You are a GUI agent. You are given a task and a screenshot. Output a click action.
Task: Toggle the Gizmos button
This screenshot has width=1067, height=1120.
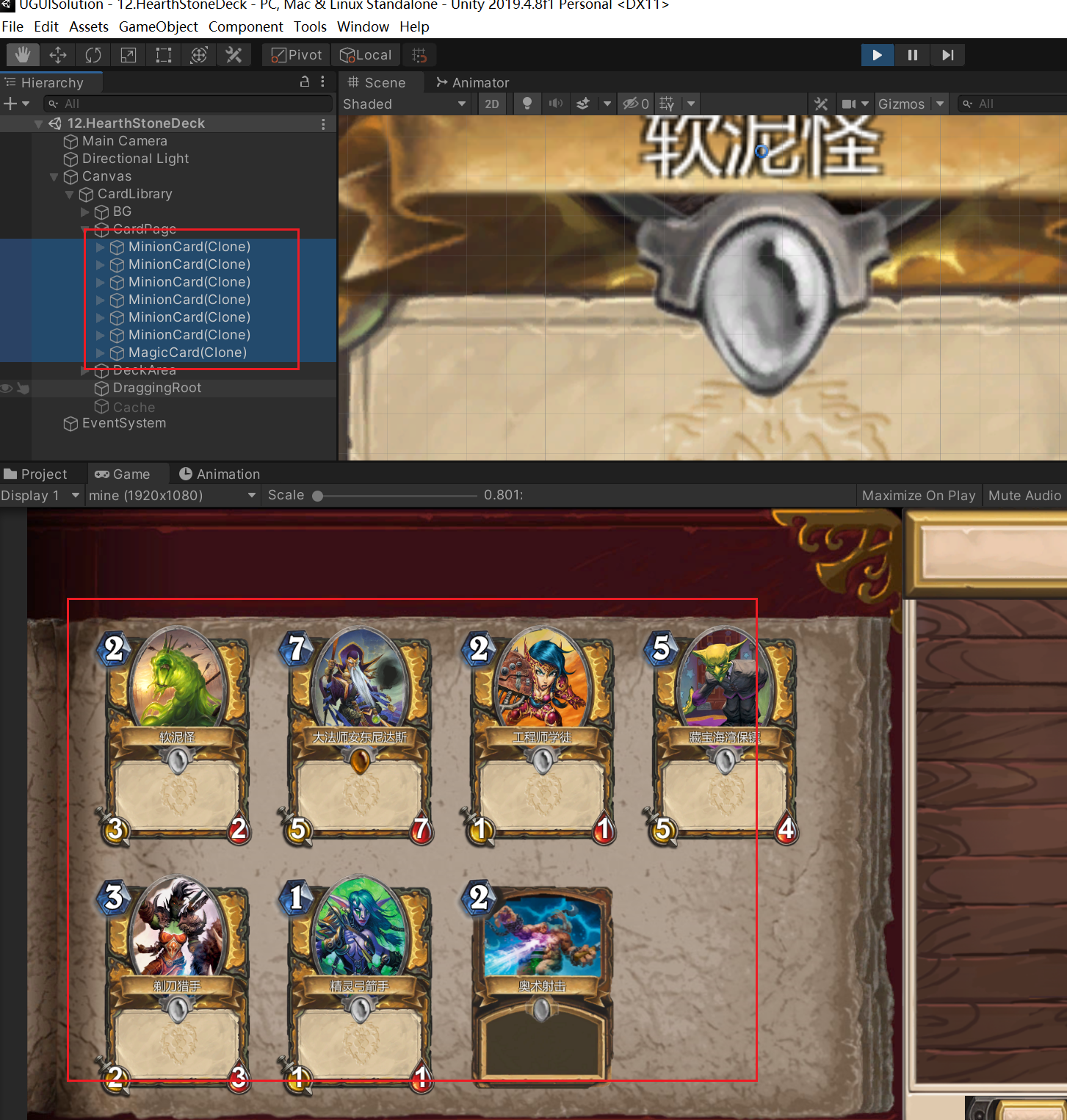coord(902,104)
